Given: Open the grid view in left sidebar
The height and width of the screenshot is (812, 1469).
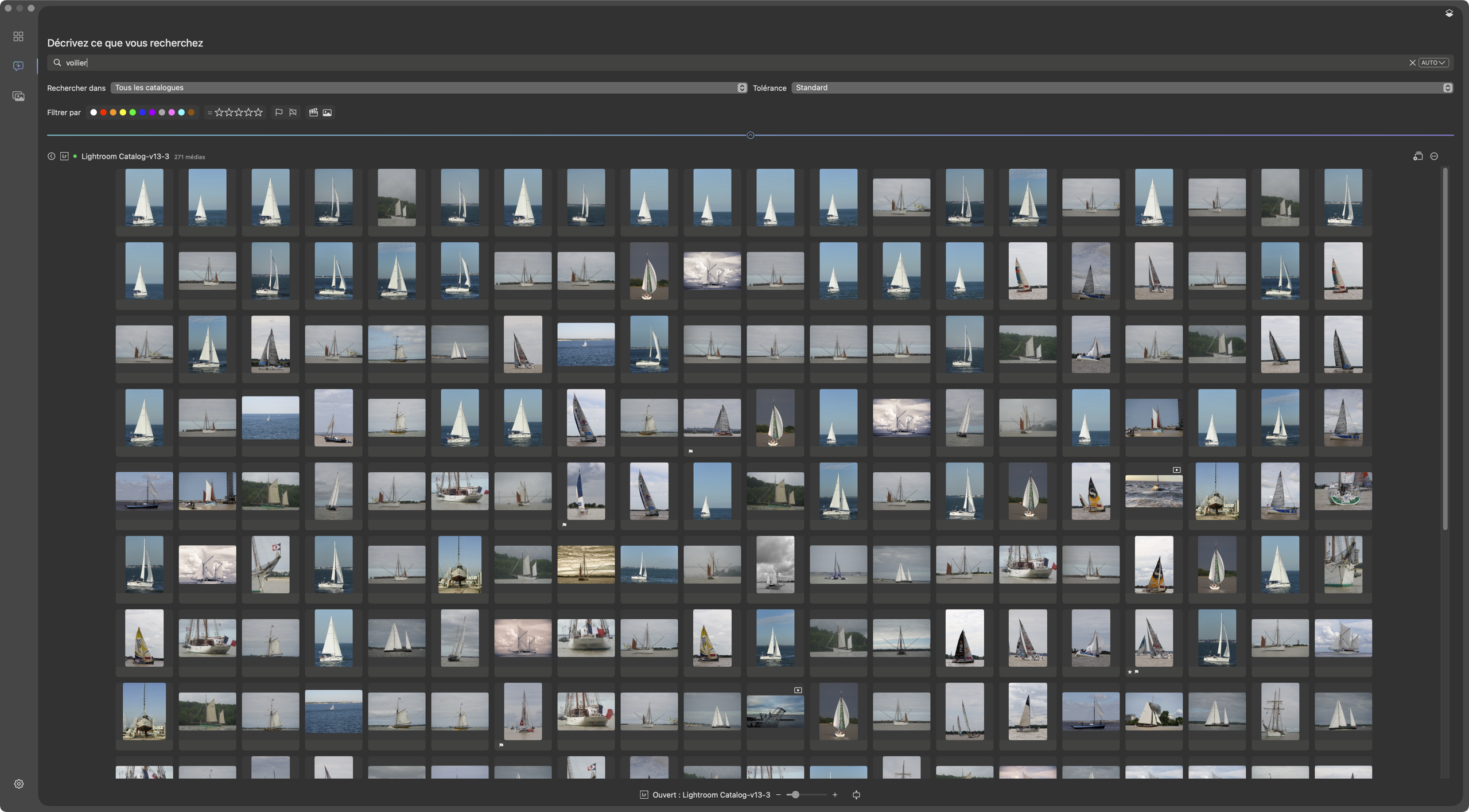Looking at the screenshot, I should (x=18, y=37).
